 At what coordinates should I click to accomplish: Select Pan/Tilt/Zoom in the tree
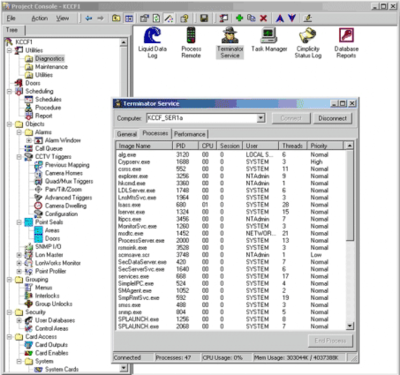point(63,189)
